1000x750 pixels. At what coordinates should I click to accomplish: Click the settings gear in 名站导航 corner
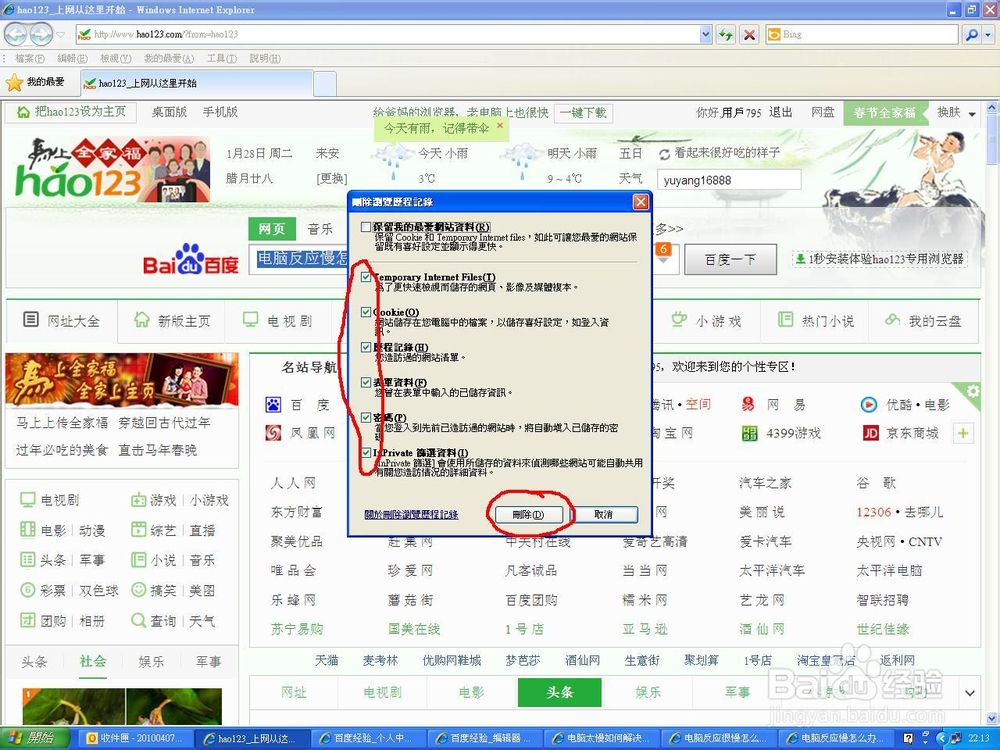972,391
